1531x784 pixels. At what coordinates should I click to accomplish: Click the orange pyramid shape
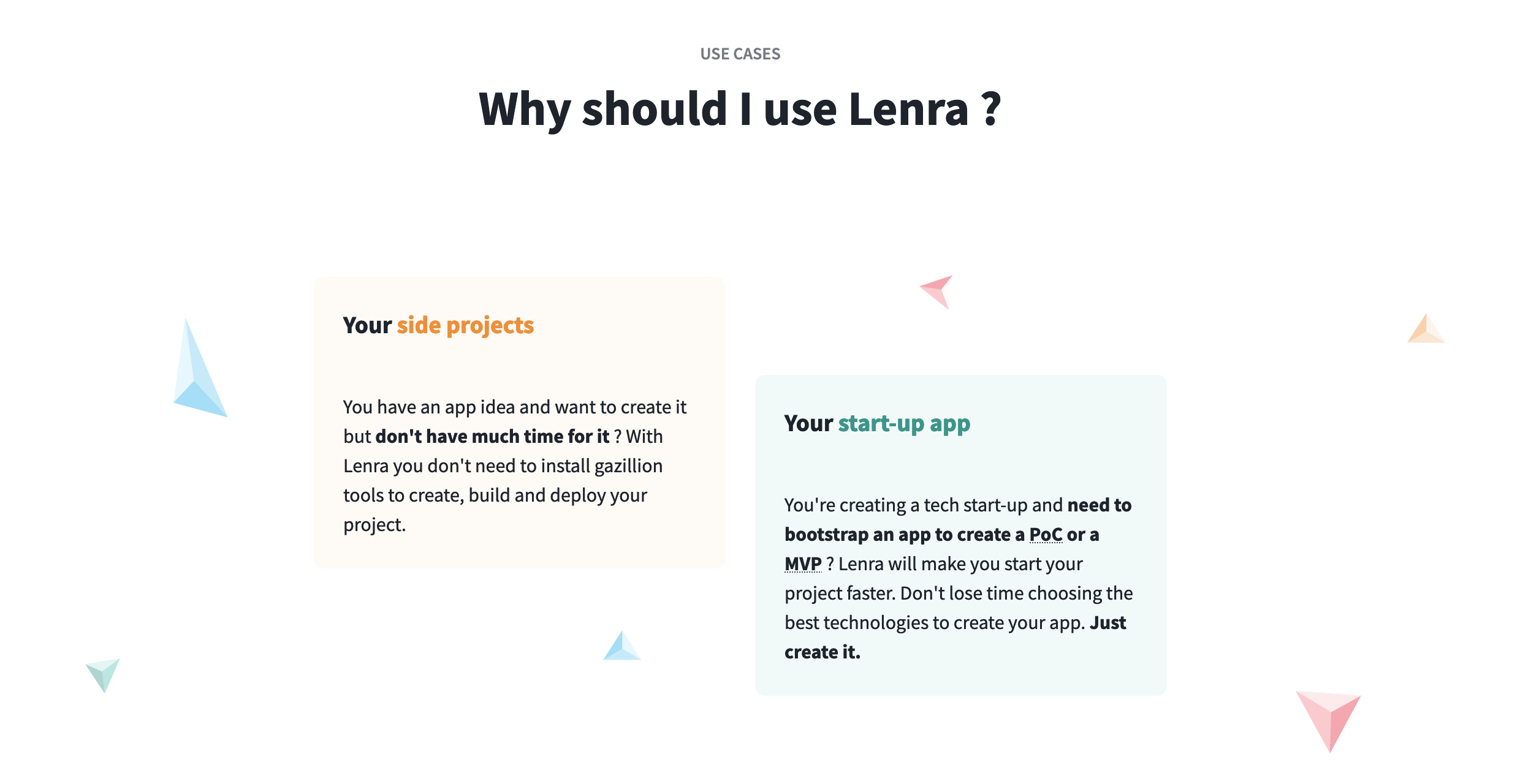point(1426,328)
